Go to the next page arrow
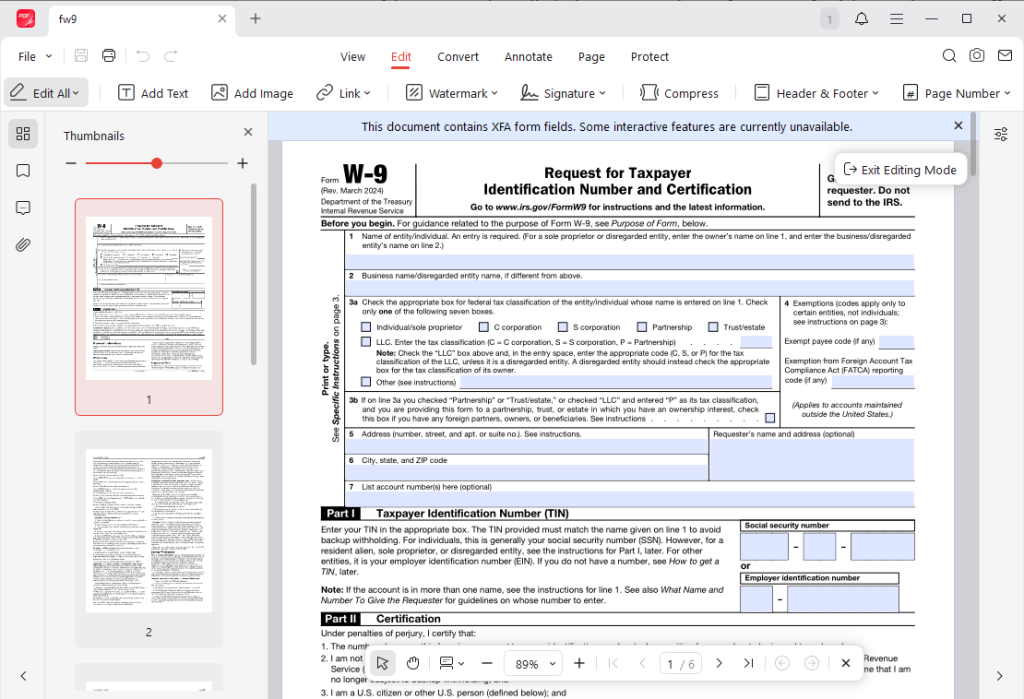 (x=719, y=664)
